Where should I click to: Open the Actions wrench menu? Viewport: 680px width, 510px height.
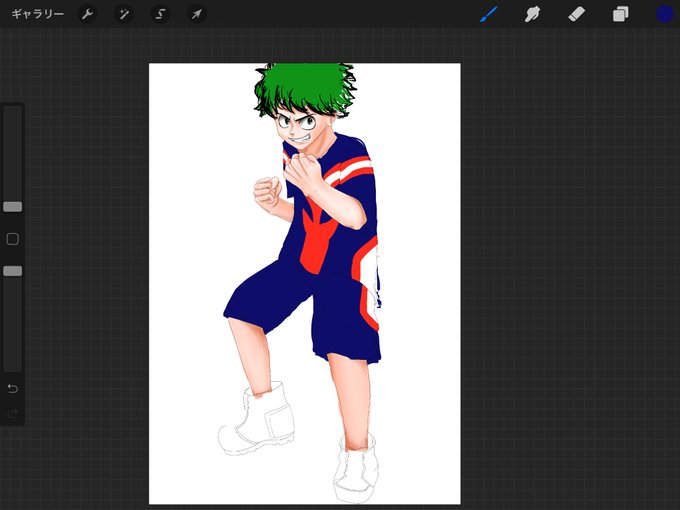[x=87, y=14]
